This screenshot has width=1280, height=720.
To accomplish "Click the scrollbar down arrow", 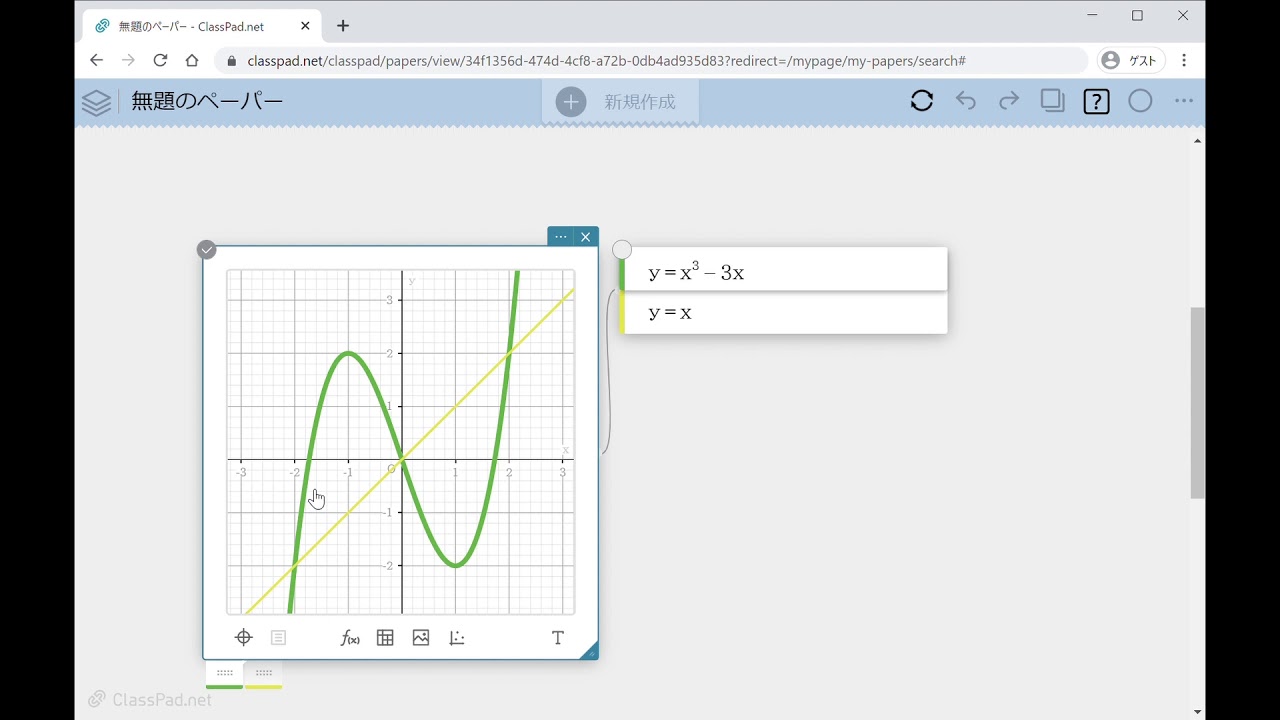I will coord(1197,712).
